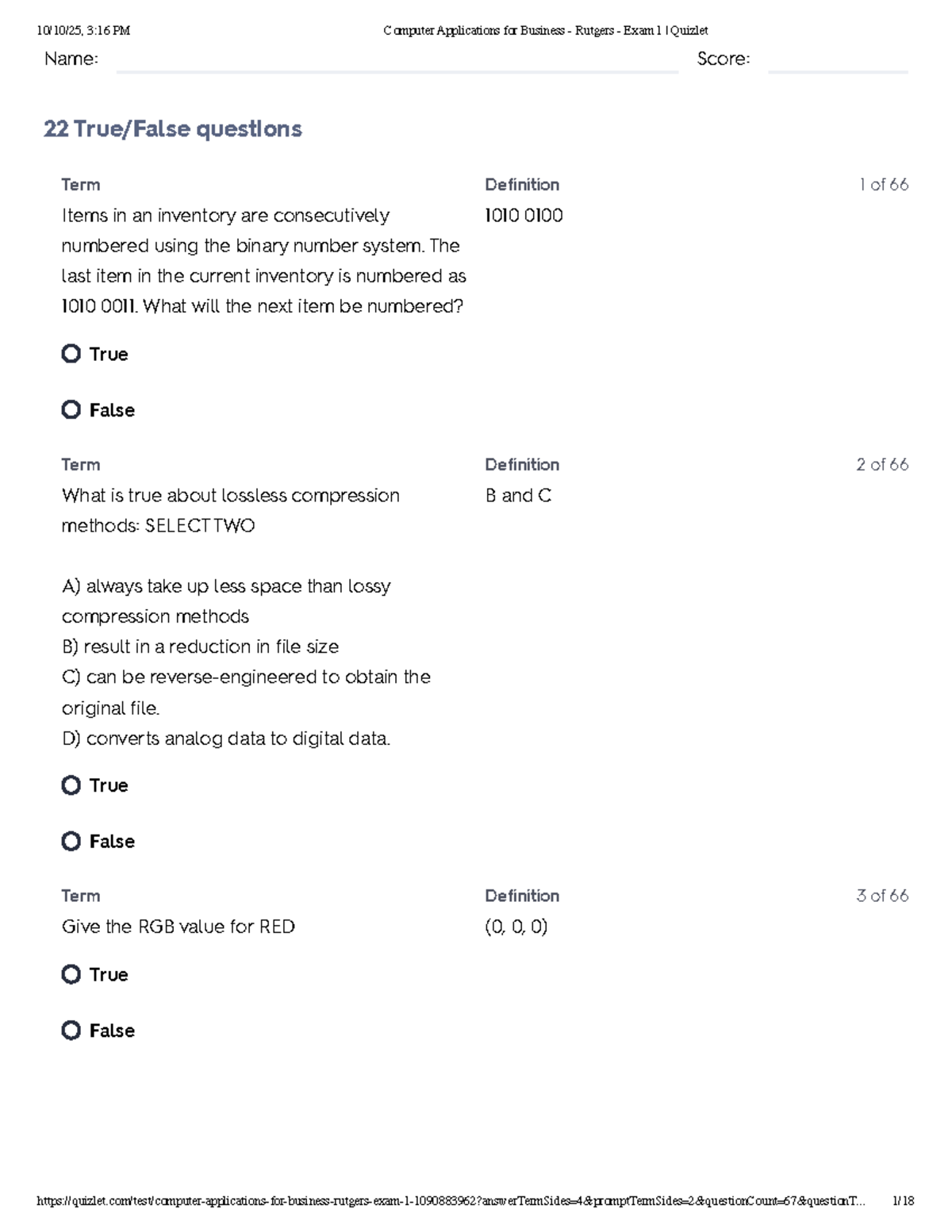Image resolution: width=952 pixels, height=1232 pixels.
Task: Select False for the binary inventory question
Action: pos(71,409)
